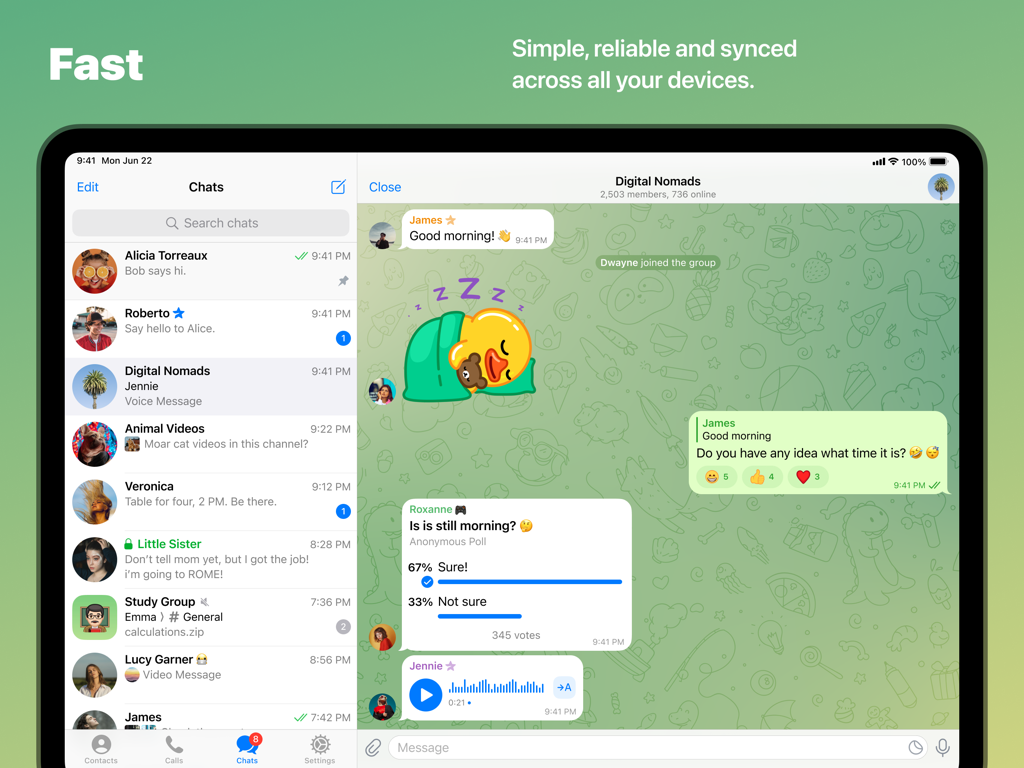Open the Alicia Torreaux chat
The height and width of the screenshot is (768, 1024).
pos(211,271)
